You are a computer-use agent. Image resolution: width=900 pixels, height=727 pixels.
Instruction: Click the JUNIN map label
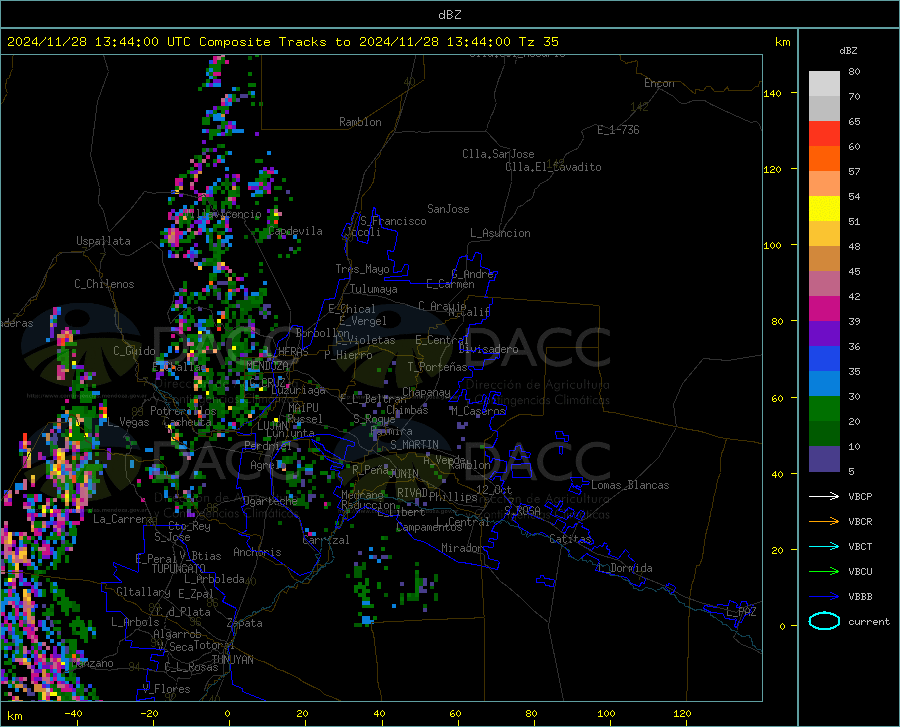(404, 473)
